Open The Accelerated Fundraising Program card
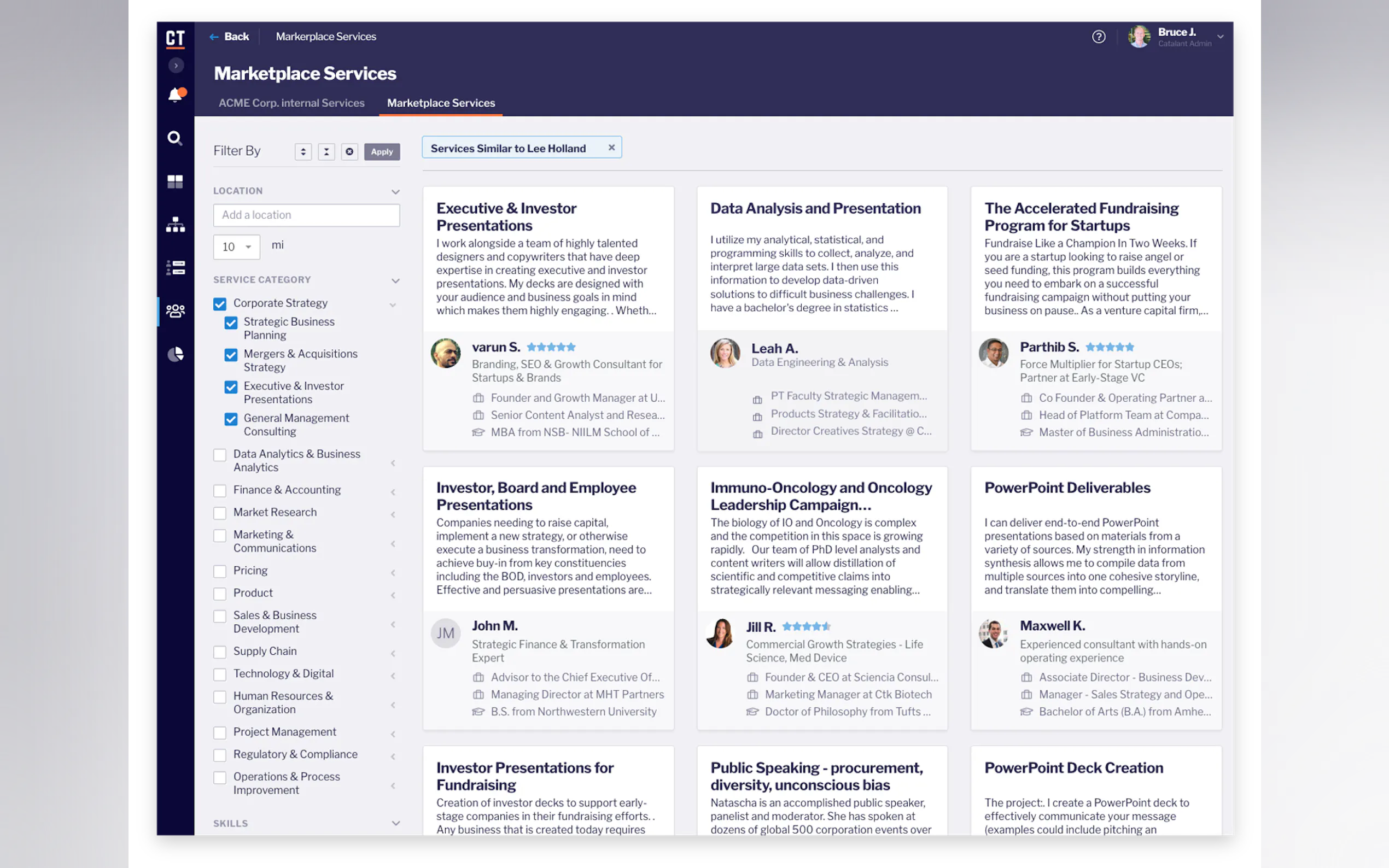 point(1081,216)
